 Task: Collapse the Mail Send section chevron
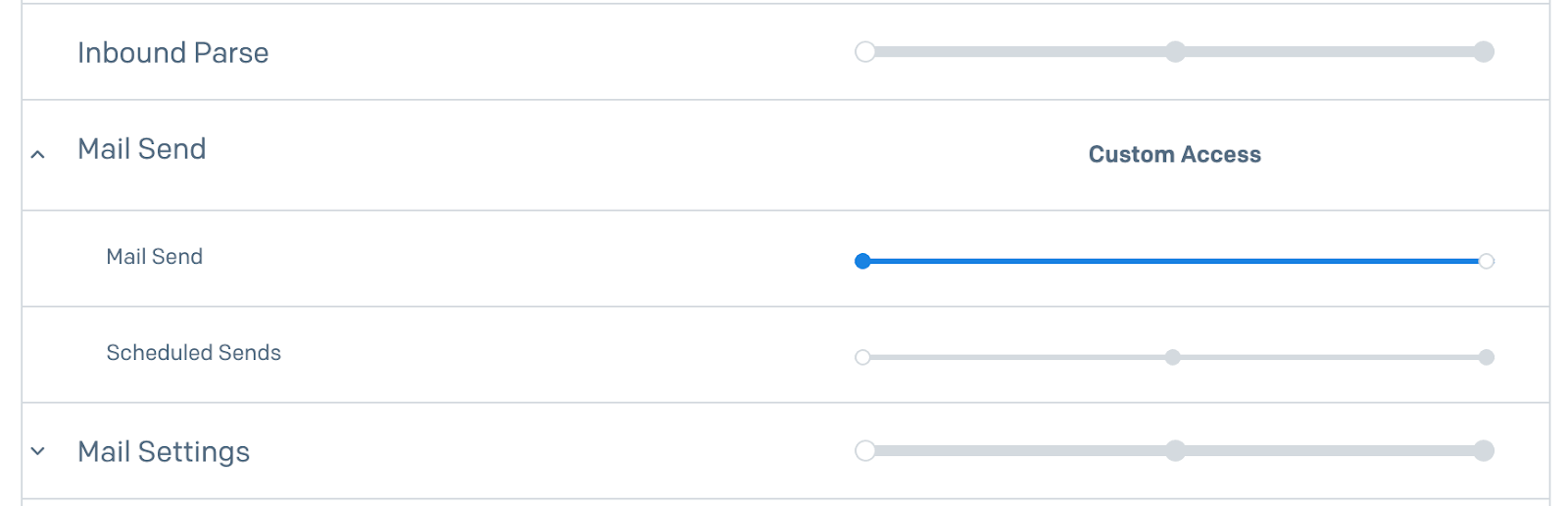coord(37,154)
